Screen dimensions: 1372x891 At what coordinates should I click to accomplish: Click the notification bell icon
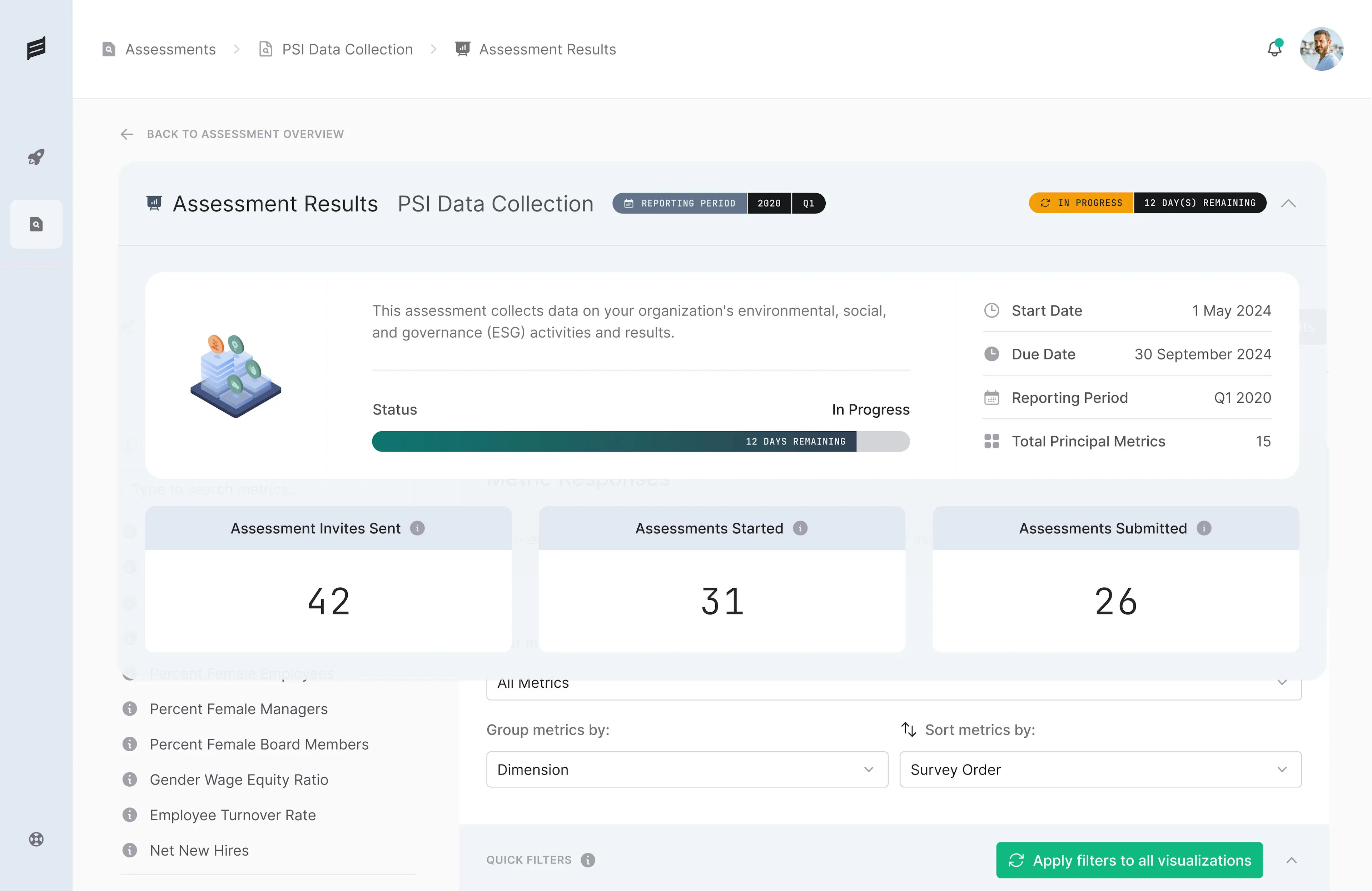1274,49
